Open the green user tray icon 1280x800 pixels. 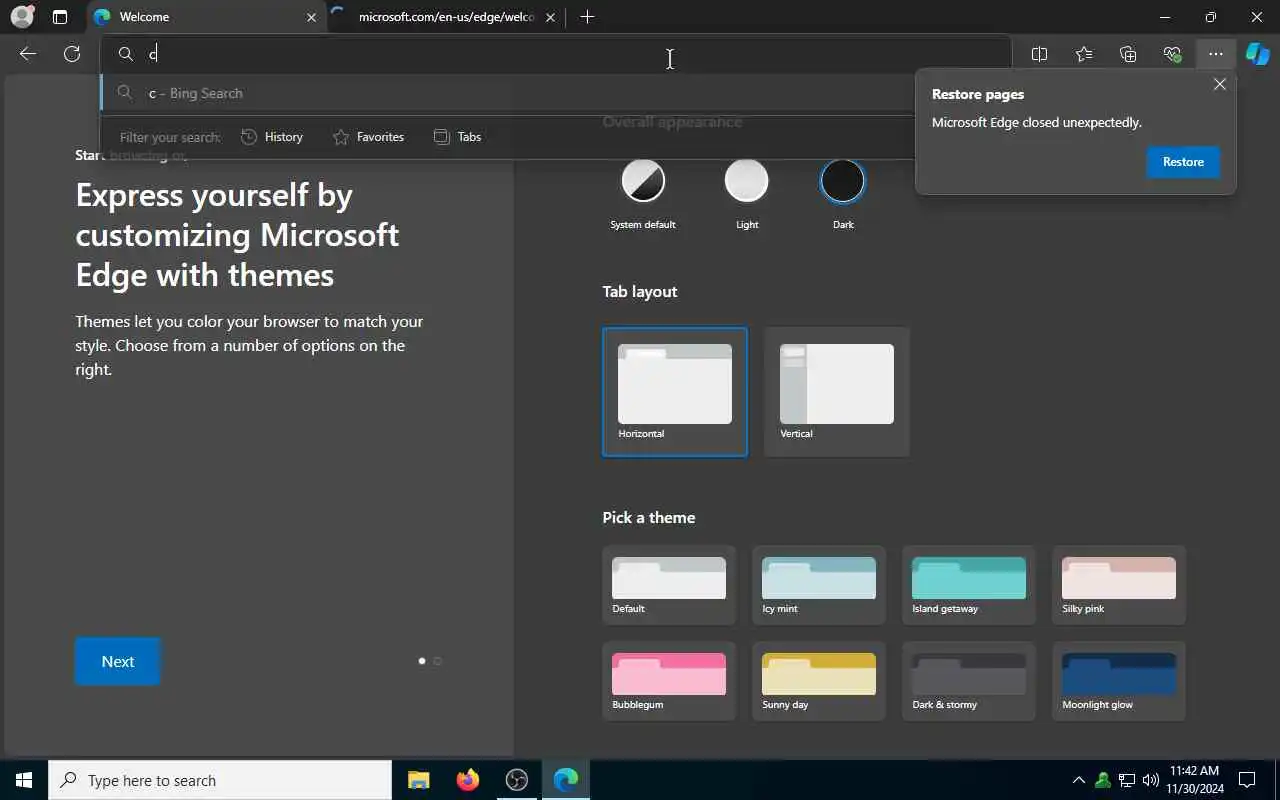[x=1103, y=780]
